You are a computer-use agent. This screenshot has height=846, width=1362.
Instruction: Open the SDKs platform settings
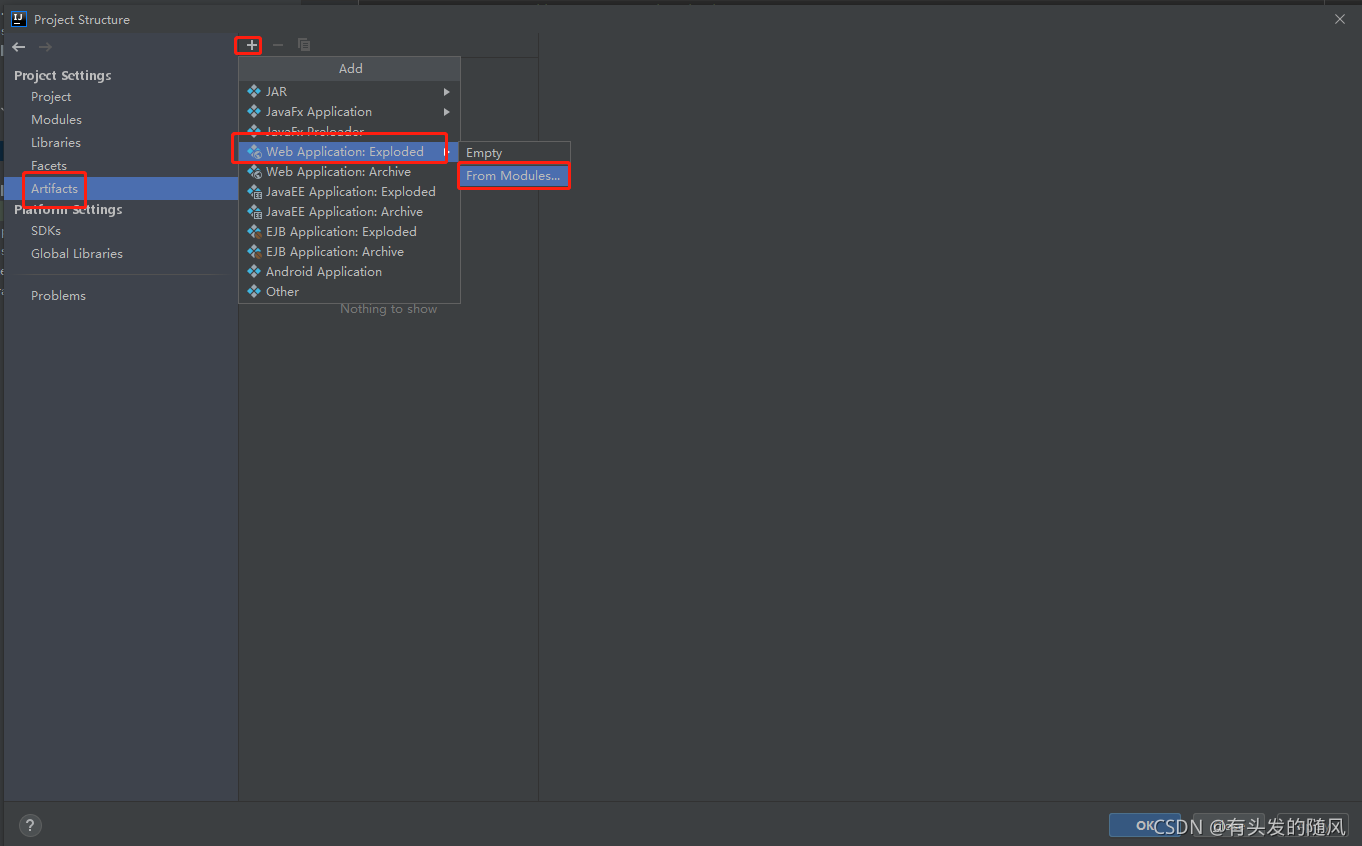pos(46,231)
